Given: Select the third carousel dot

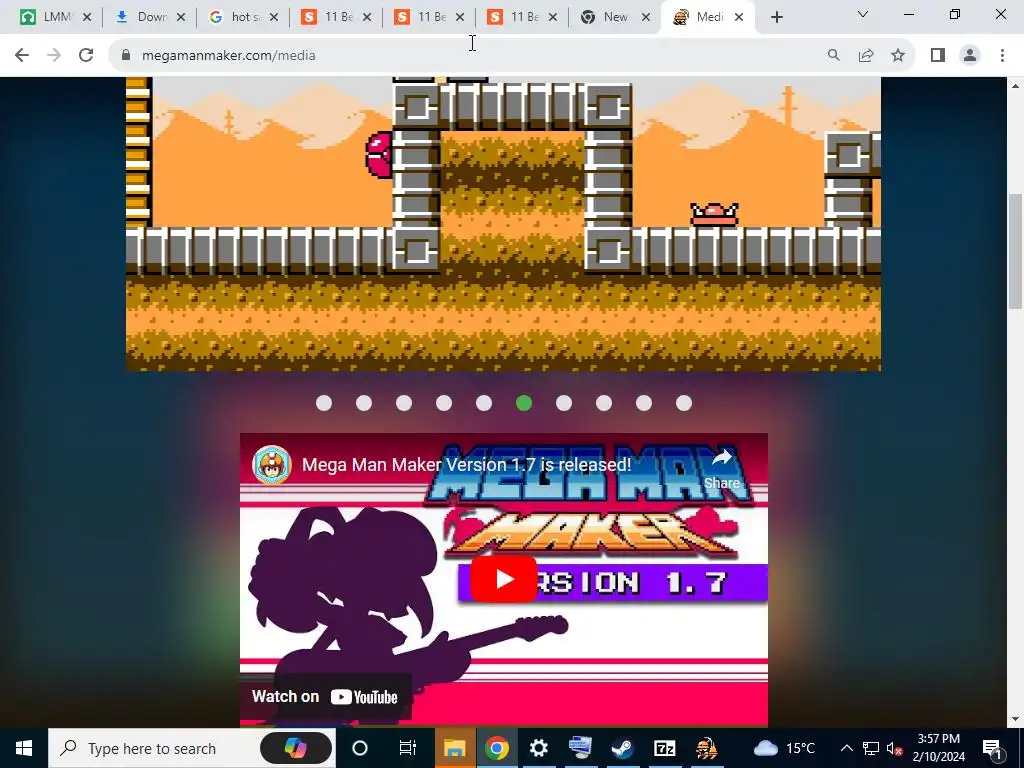Looking at the screenshot, I should (x=404, y=403).
